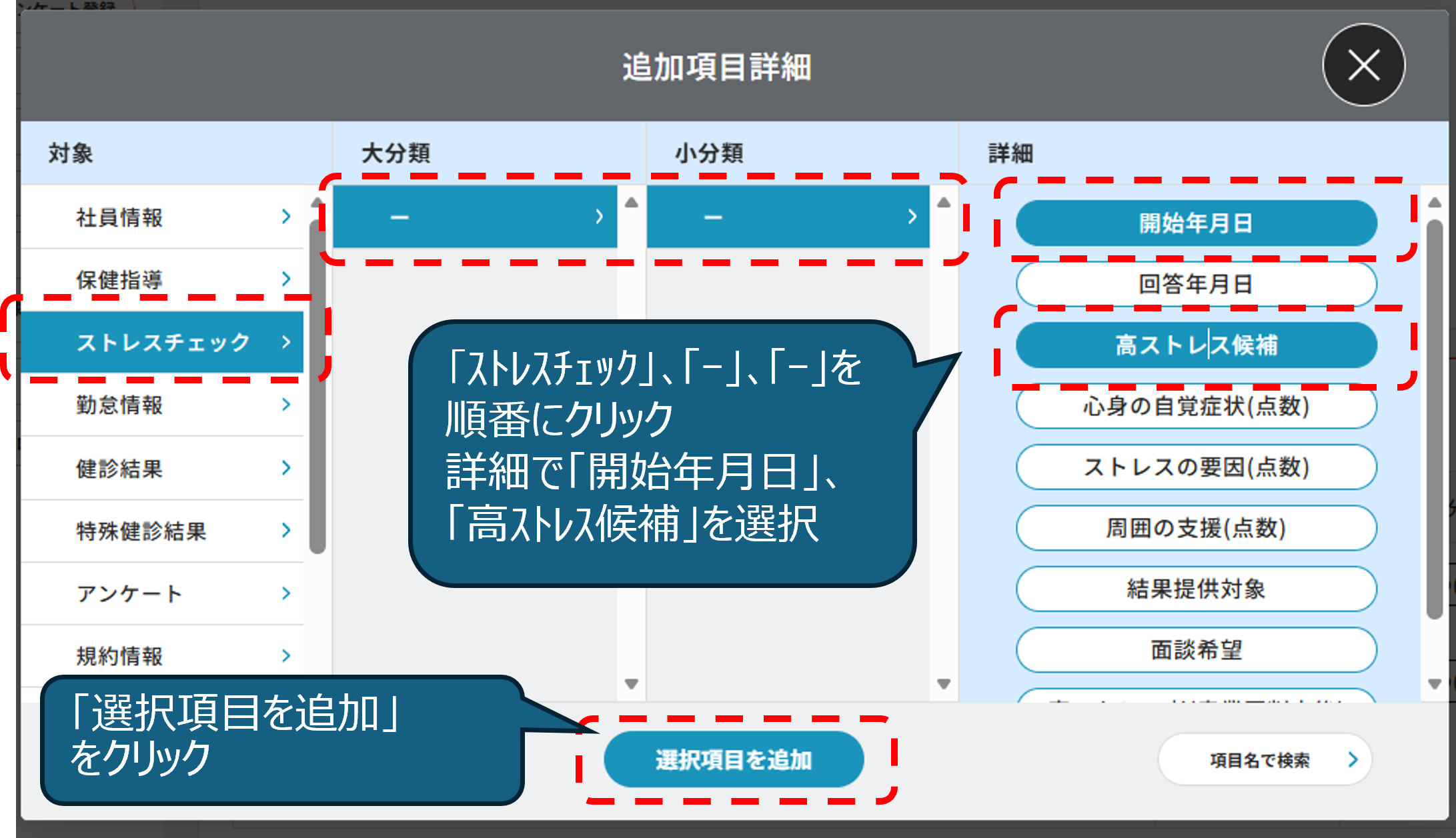Toggle 開始年月日 detail item
This screenshot has height=838, width=1456.
1196,223
